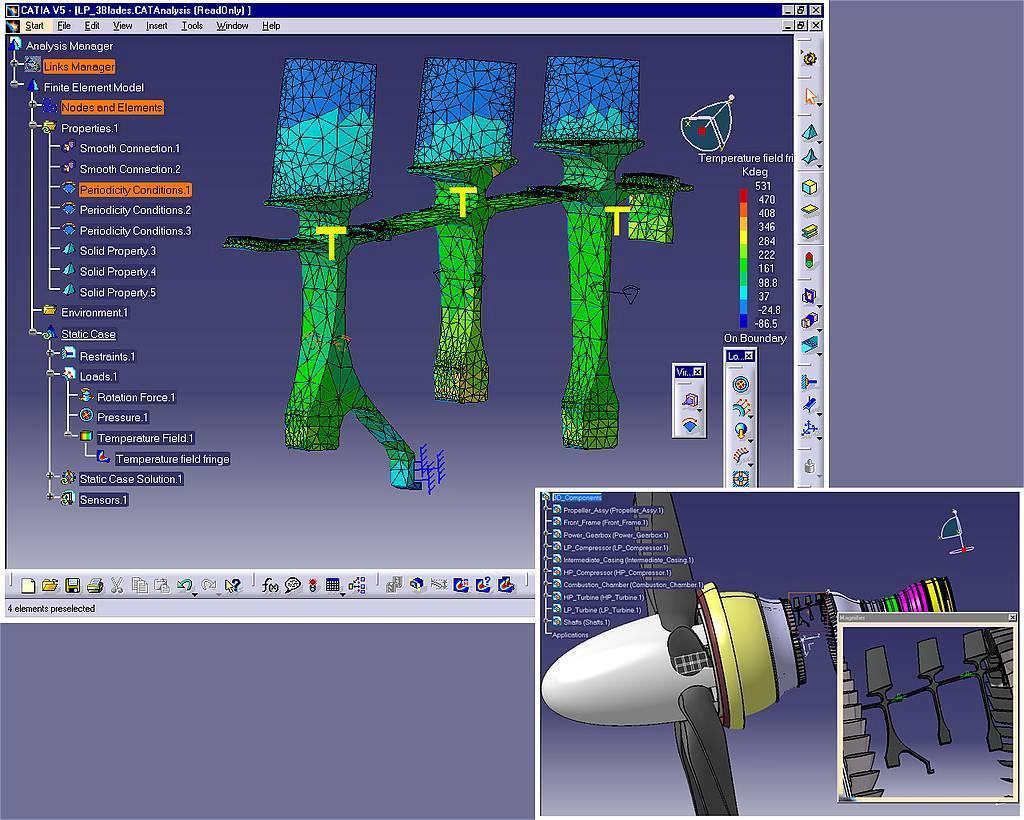
Task: Select Periodicity Conditions.1 in tree
Action: click(x=135, y=190)
